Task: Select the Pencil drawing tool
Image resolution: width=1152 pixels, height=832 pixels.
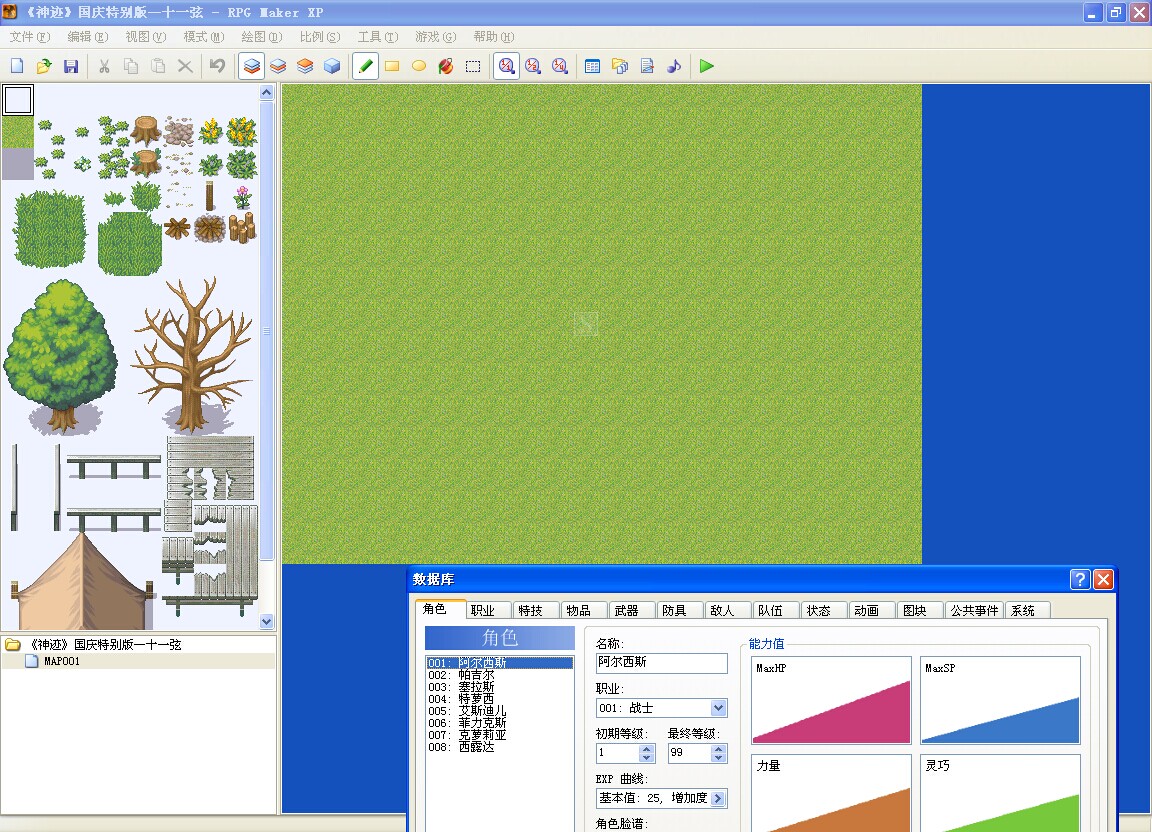Action: point(365,66)
